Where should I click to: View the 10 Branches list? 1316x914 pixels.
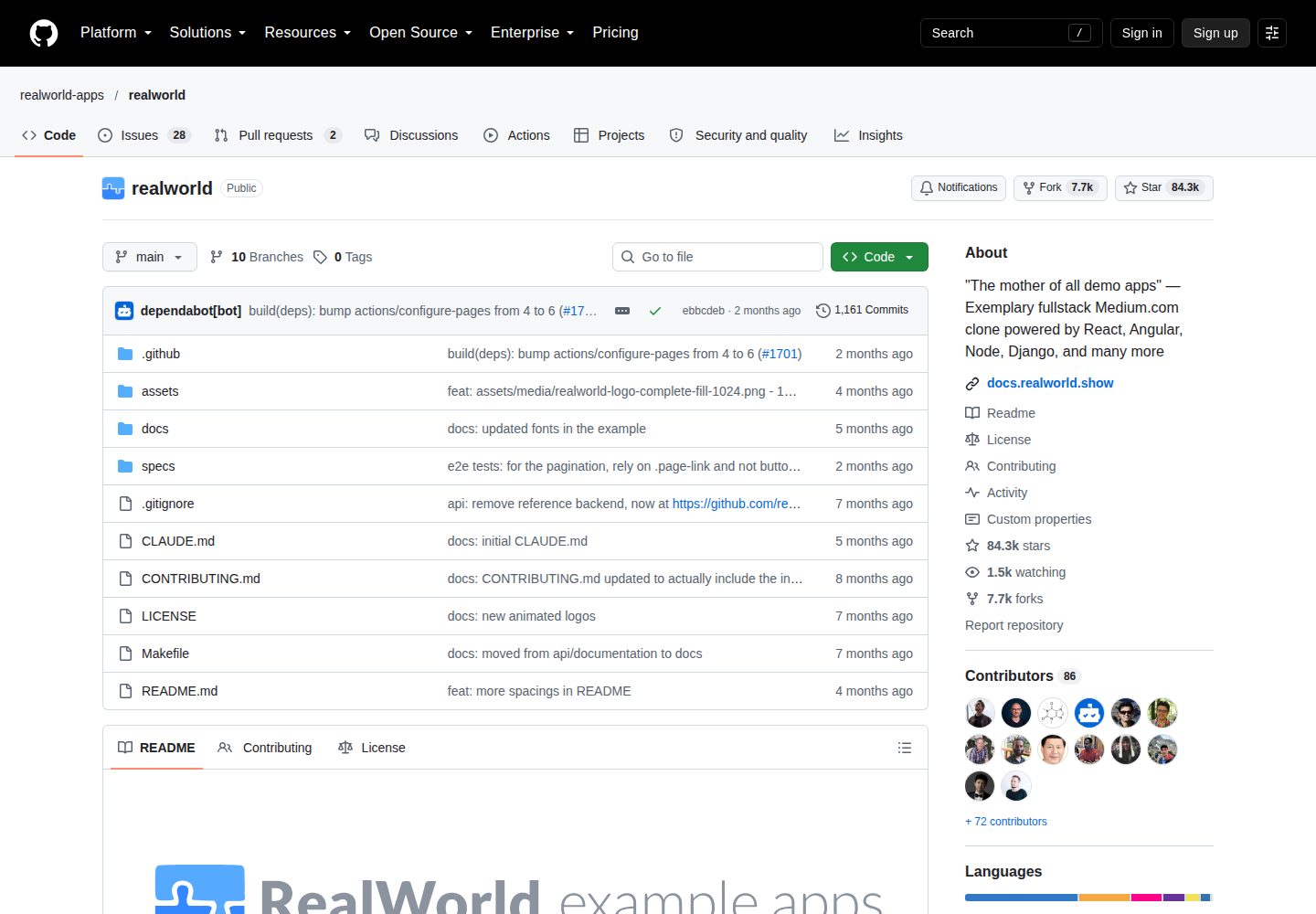tap(257, 257)
